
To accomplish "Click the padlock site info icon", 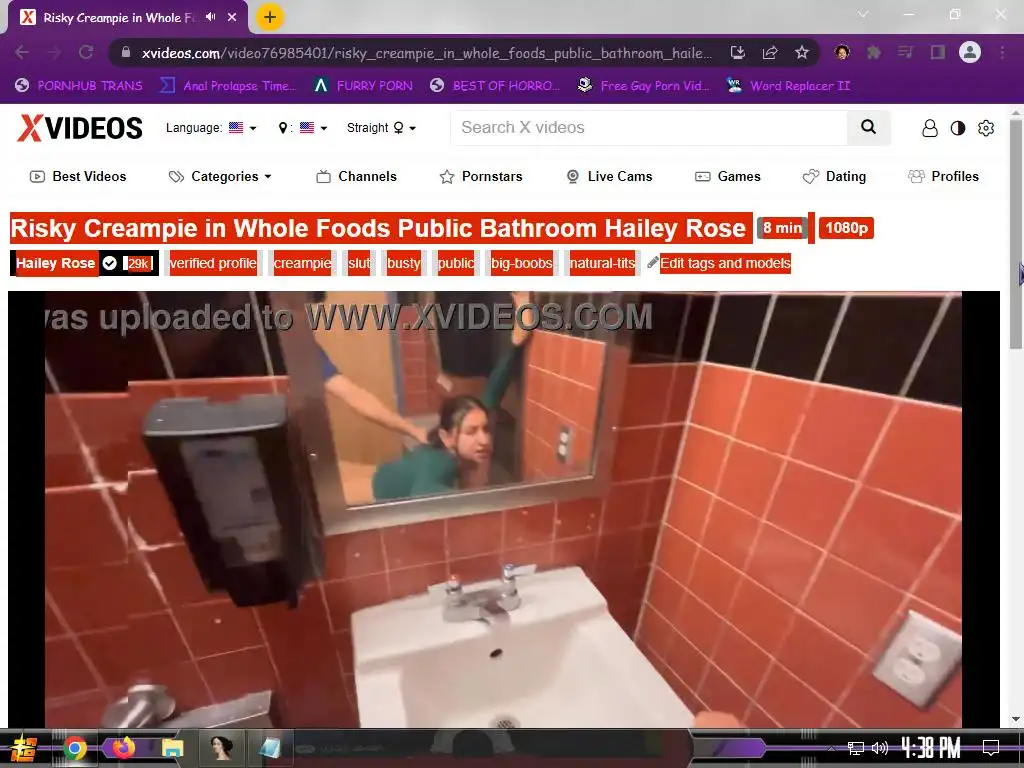I will click(125, 52).
